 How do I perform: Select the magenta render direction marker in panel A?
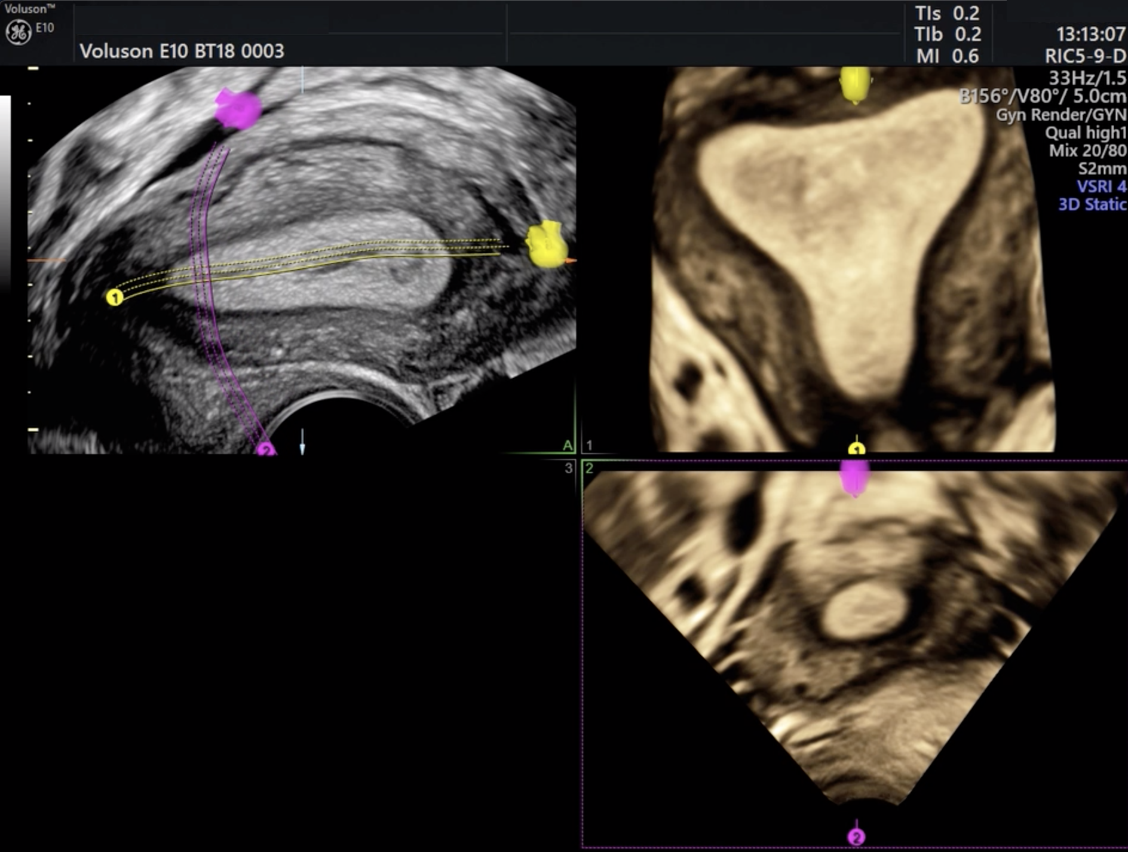tap(238, 109)
